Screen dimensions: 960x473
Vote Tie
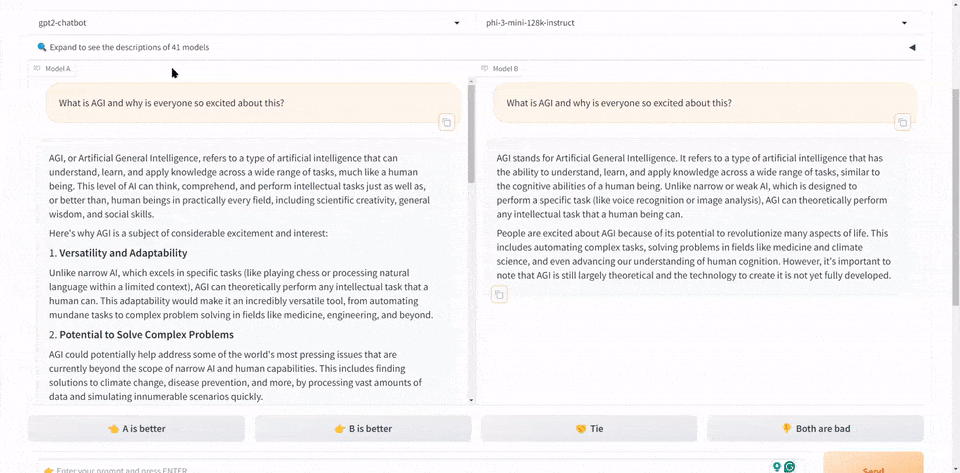coord(589,428)
